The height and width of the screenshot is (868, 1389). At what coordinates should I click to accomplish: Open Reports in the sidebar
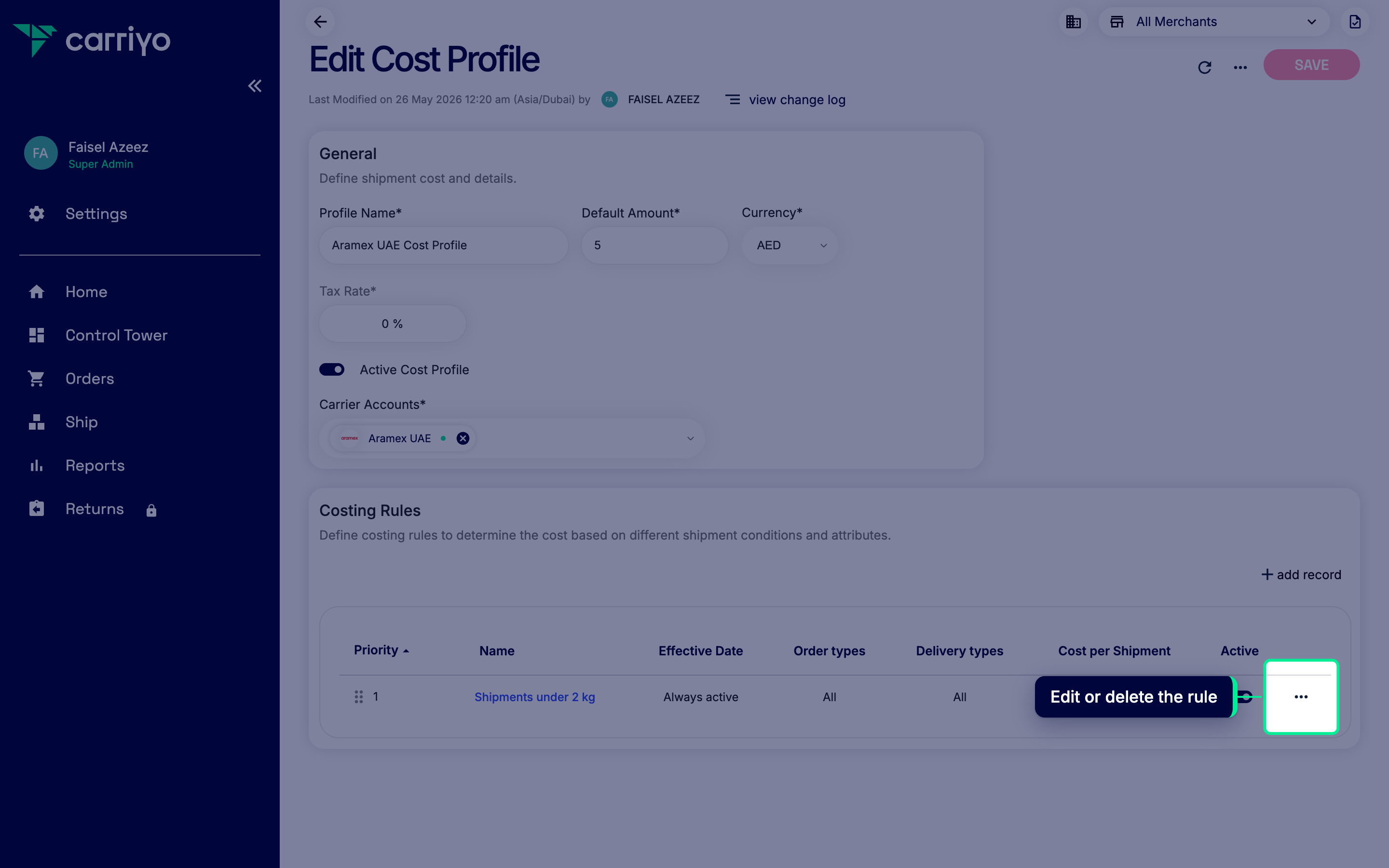(x=95, y=465)
